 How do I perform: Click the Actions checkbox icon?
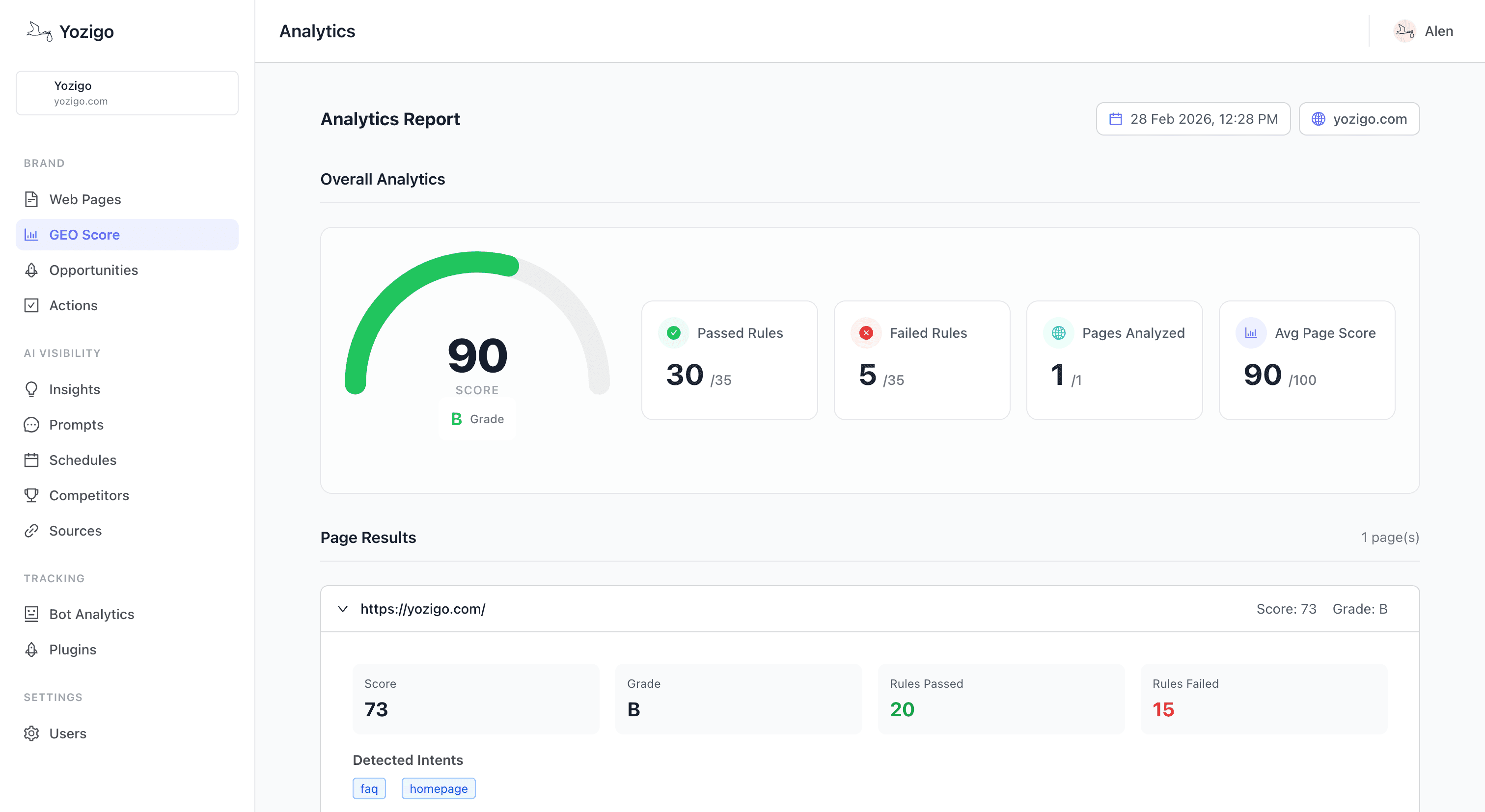pyautogui.click(x=32, y=305)
